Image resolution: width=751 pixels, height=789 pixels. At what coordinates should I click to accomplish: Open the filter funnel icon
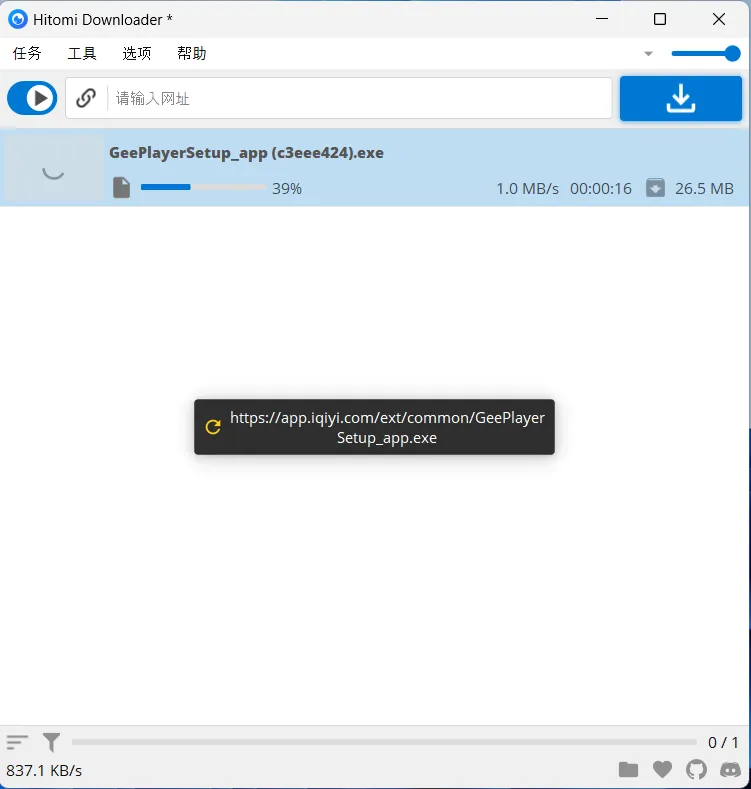pyautogui.click(x=51, y=742)
